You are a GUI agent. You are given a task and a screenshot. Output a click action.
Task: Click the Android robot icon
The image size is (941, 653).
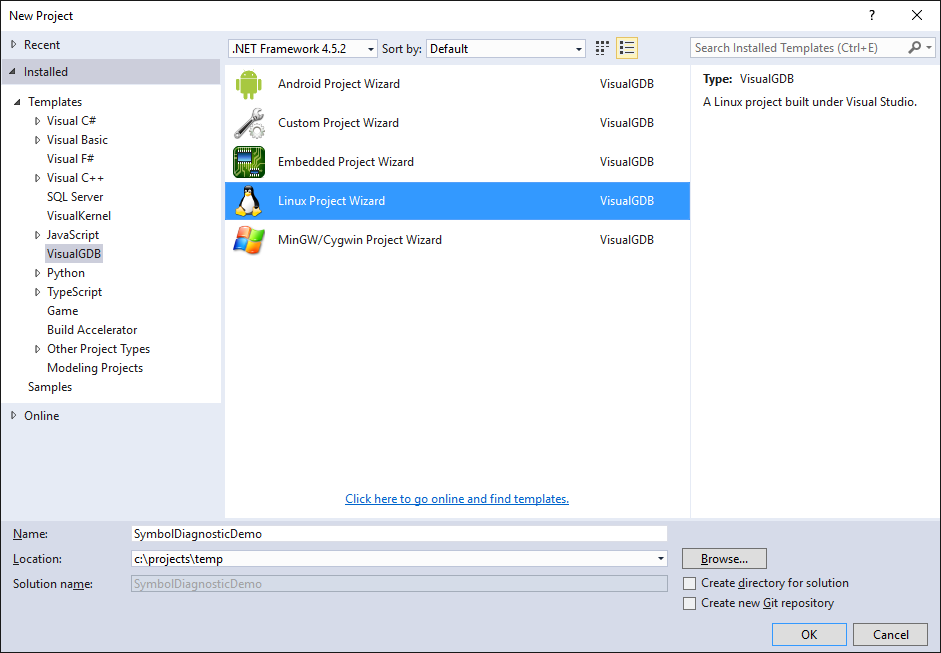pos(248,84)
